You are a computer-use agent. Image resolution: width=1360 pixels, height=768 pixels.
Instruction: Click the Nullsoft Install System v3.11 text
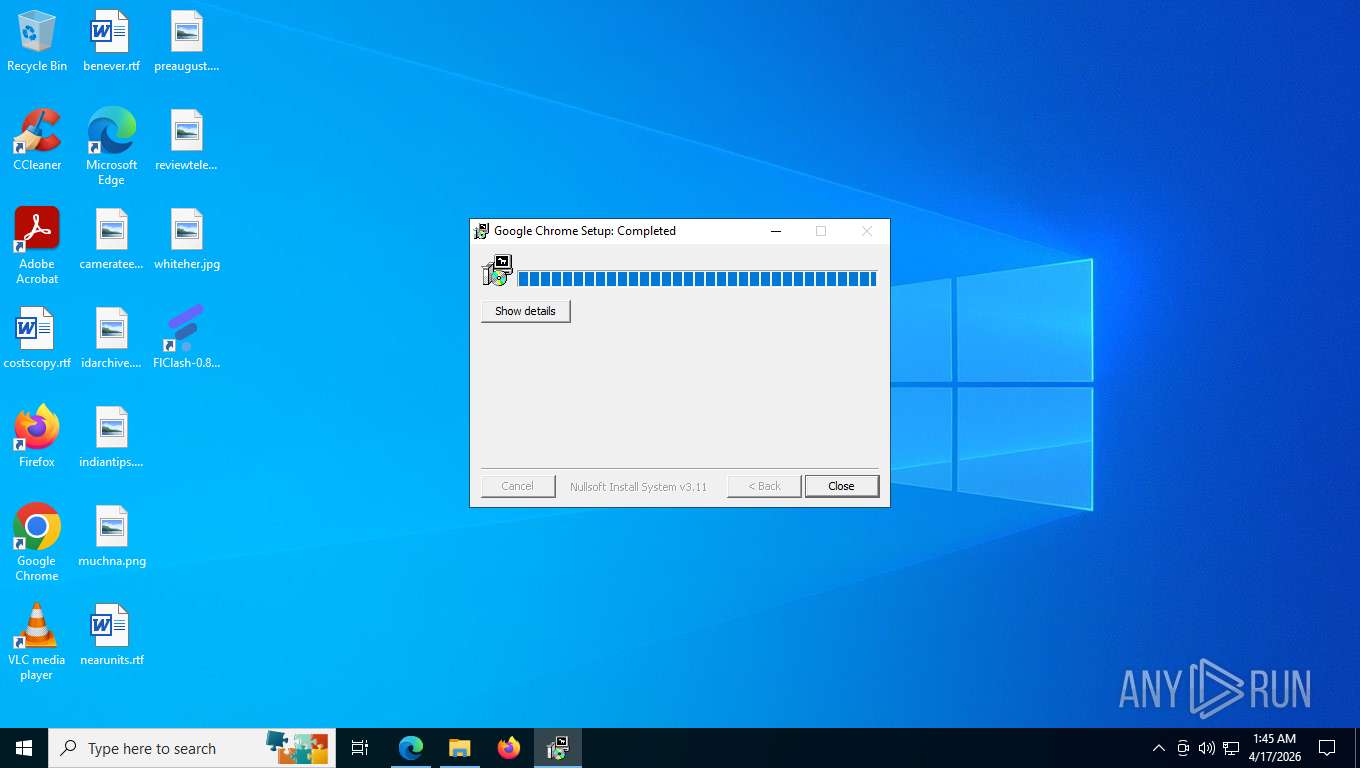tap(638, 487)
